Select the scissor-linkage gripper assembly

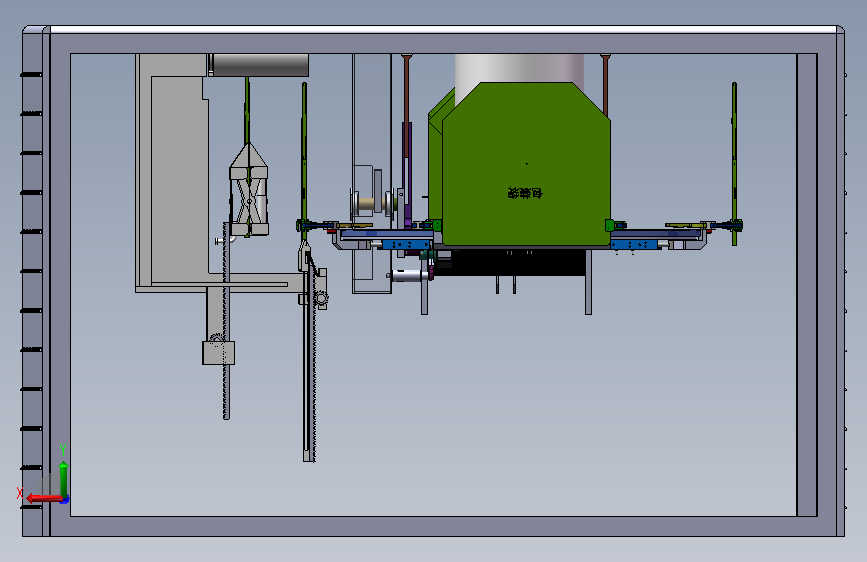(x=249, y=190)
